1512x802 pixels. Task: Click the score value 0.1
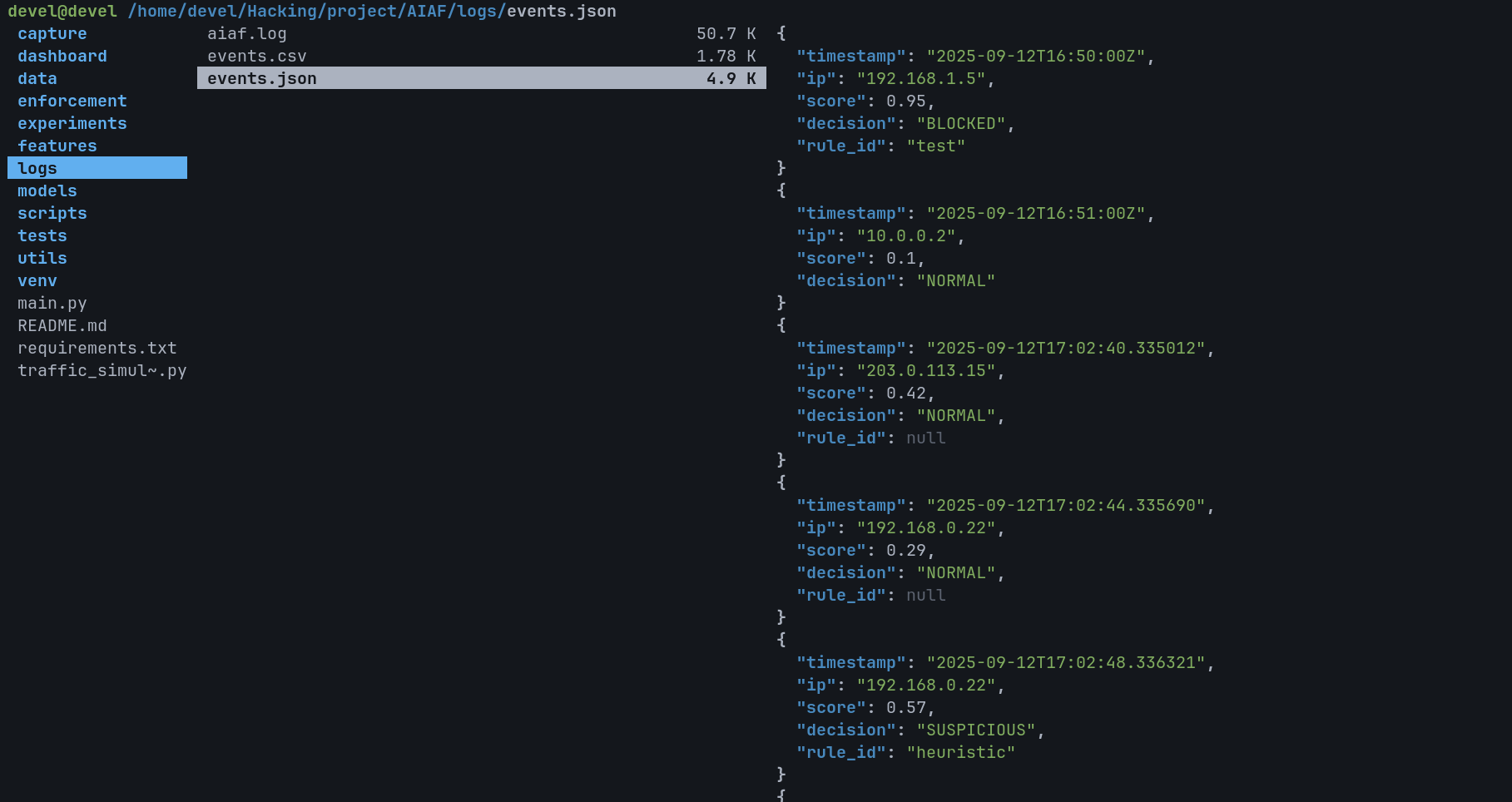point(901,259)
